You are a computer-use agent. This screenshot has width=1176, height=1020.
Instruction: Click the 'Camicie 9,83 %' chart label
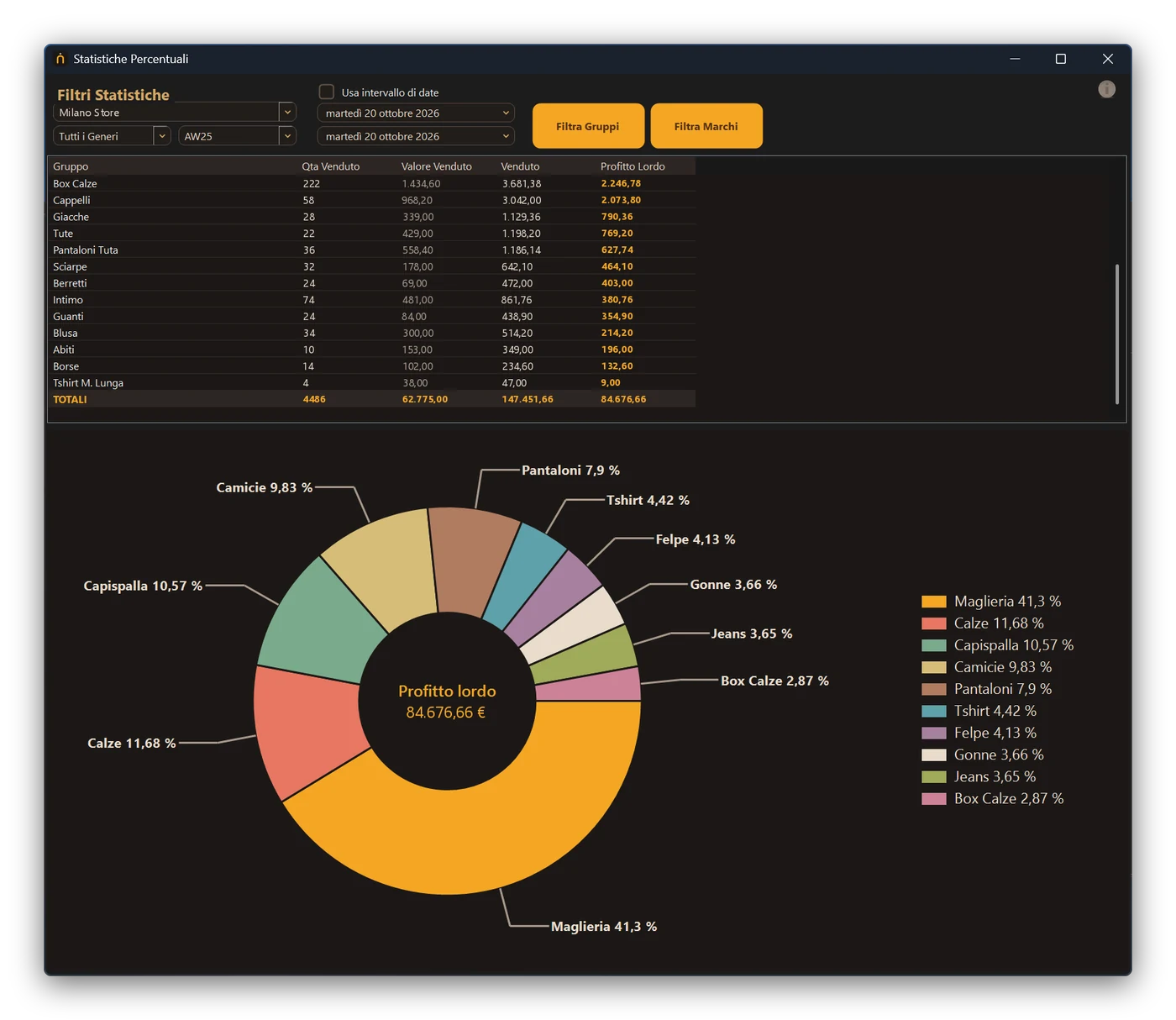265,487
